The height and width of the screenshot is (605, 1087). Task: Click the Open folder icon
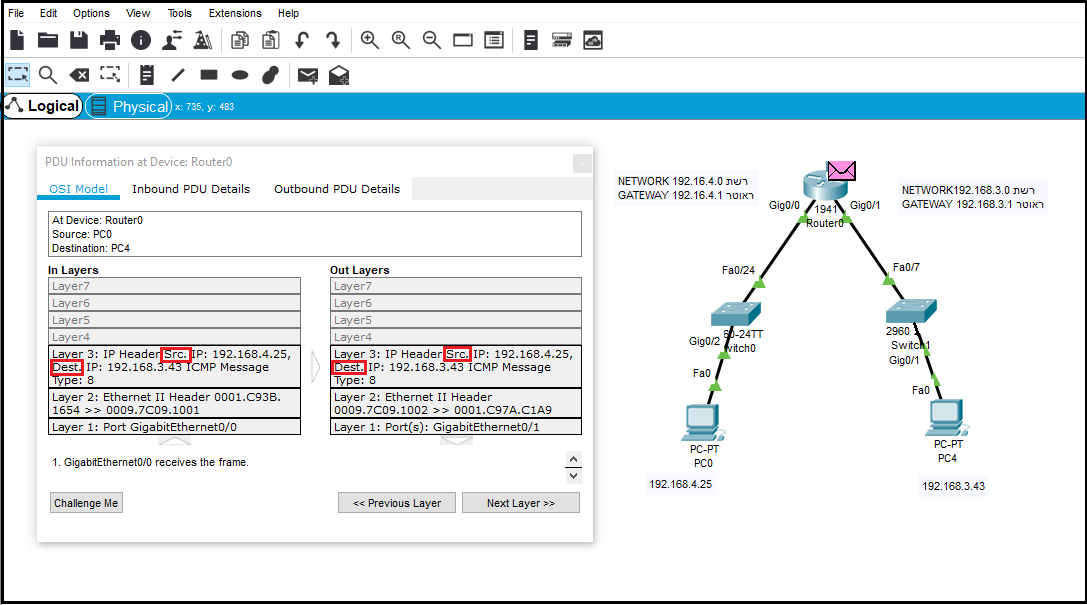[48, 40]
